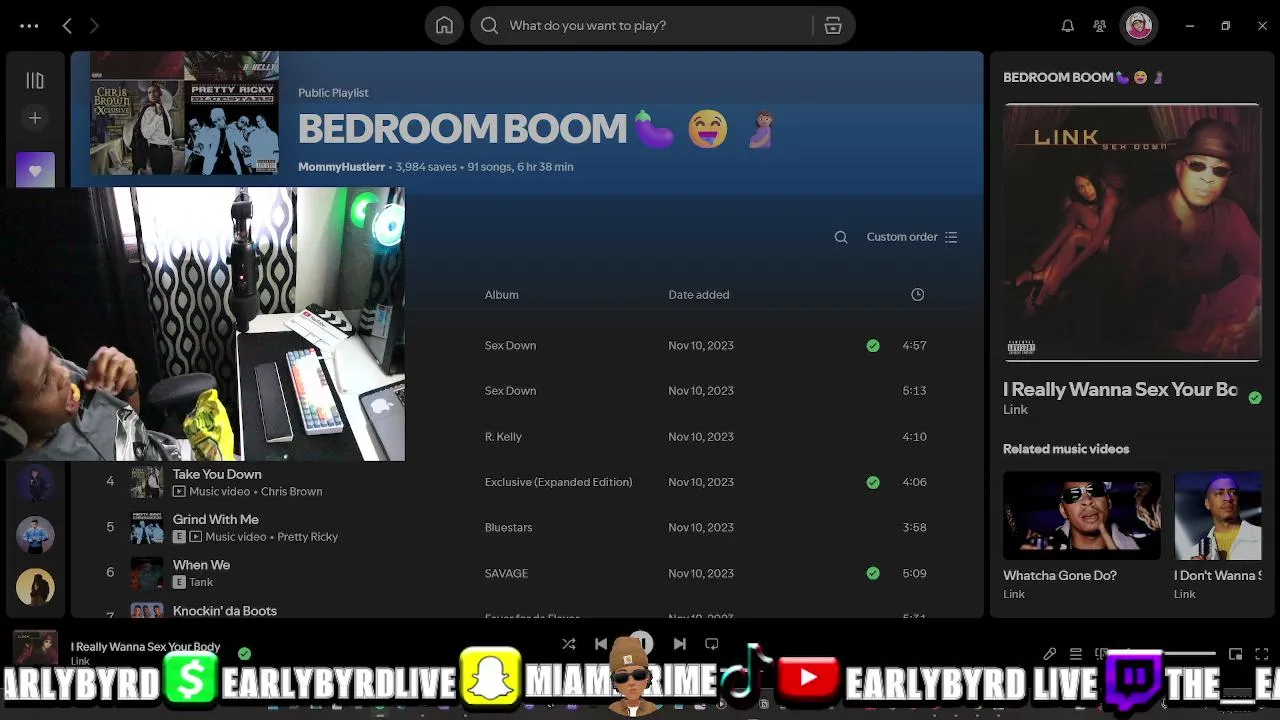Sort tracks by the Album column header
The width and height of the screenshot is (1280, 720).
coord(502,295)
